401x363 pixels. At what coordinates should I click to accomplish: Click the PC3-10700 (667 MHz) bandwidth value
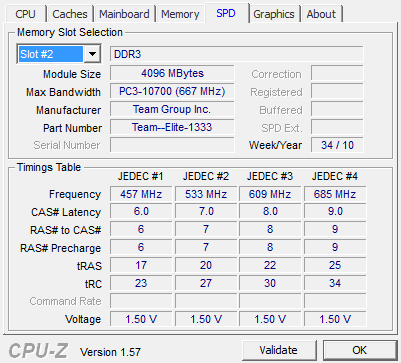[172, 91]
